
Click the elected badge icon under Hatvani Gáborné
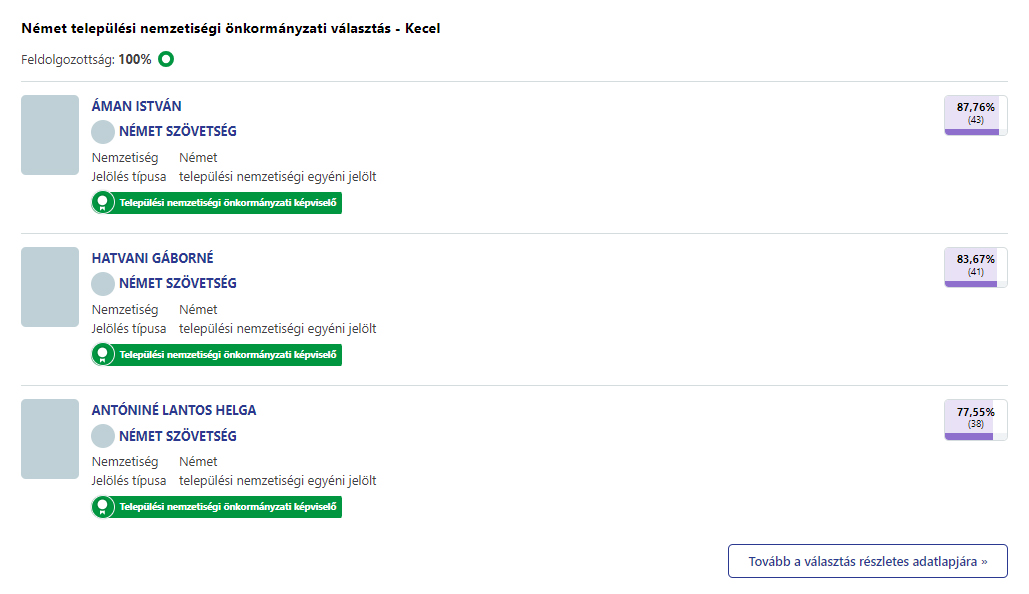(x=102, y=355)
